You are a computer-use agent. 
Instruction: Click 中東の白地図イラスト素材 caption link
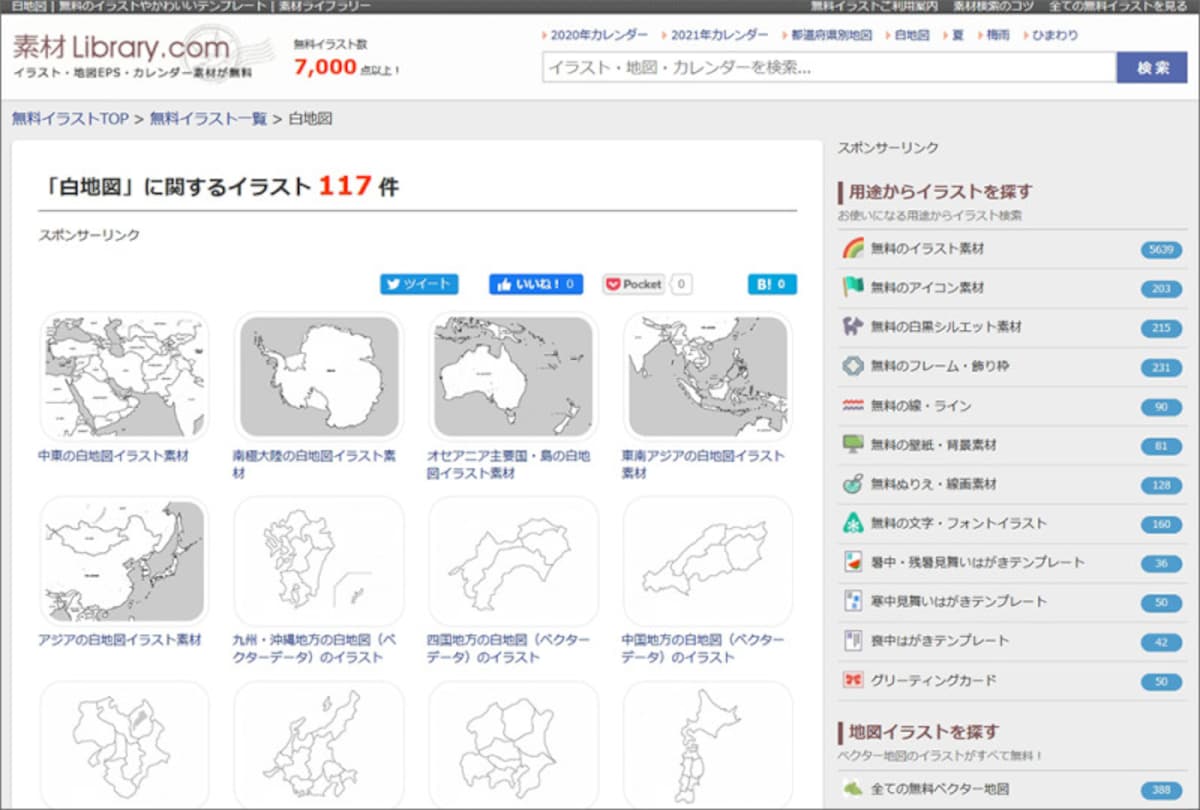(113, 456)
